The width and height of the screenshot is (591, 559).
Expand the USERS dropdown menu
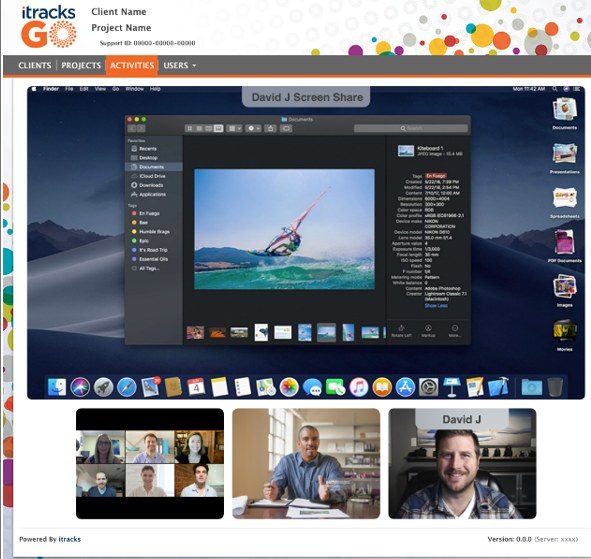pos(179,66)
